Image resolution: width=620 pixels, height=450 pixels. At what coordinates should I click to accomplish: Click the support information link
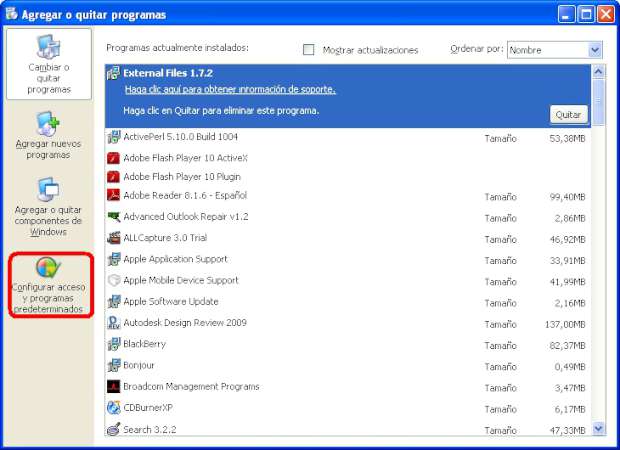pos(229,90)
